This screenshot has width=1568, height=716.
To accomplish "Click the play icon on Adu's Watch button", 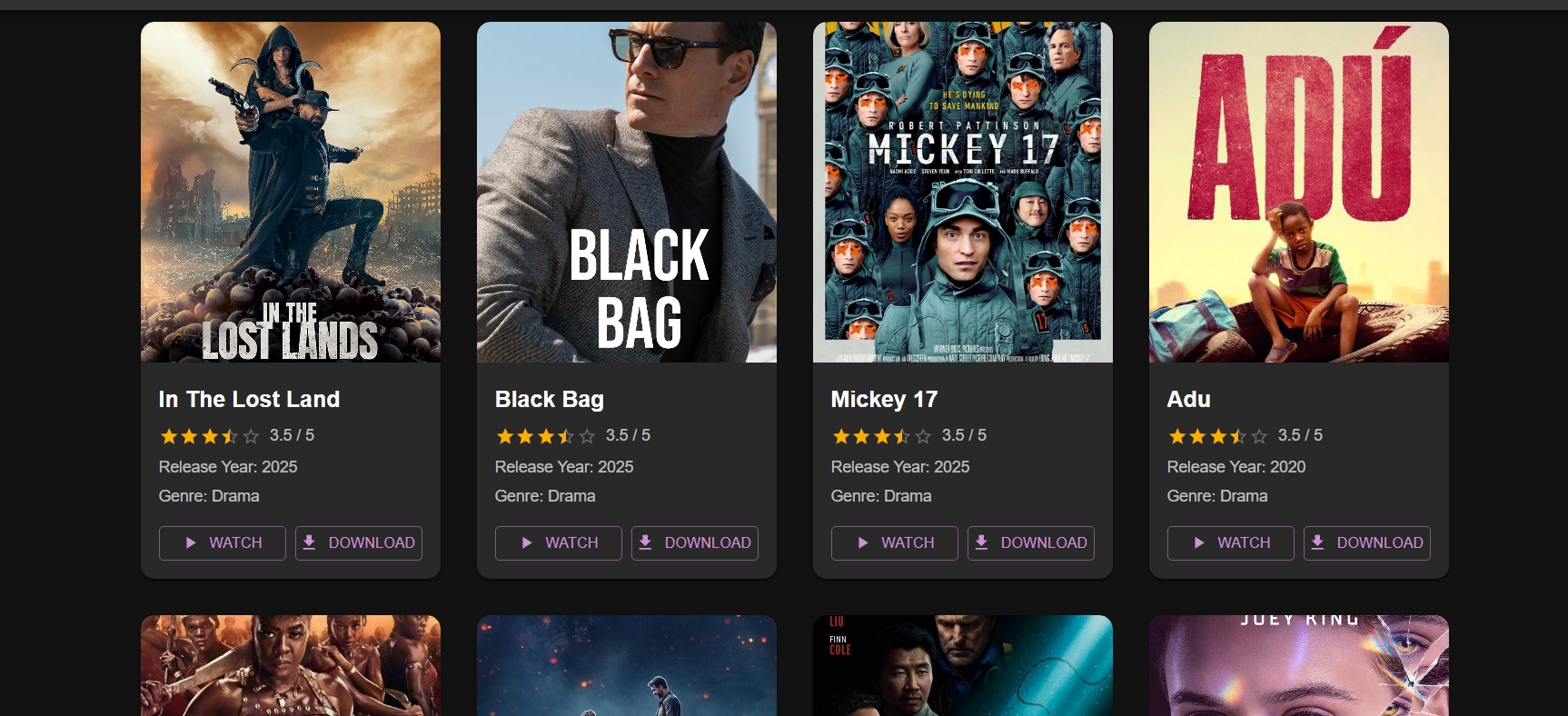I will tap(1199, 542).
